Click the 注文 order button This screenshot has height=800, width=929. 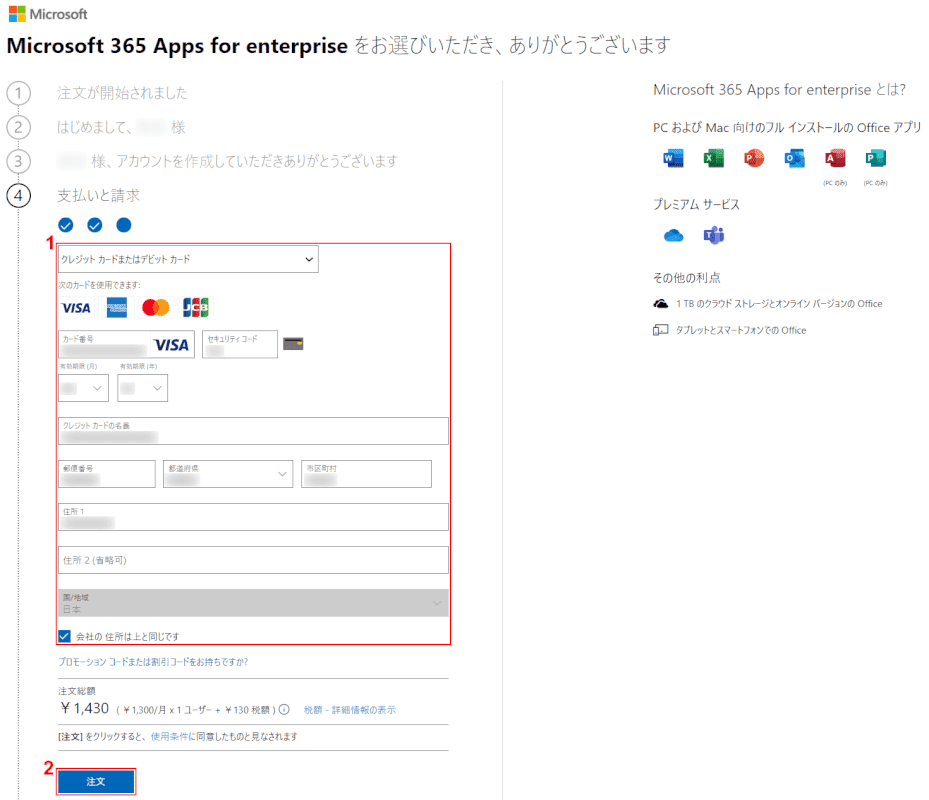[x=96, y=782]
